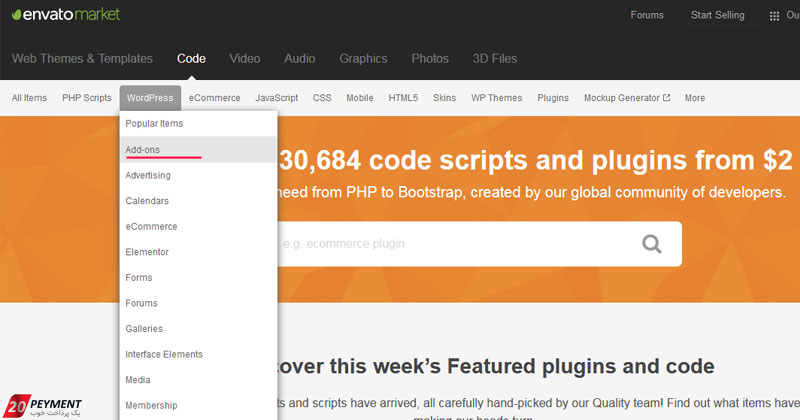Screen dimensions: 800x420
Task: Expand the eCommerce subnavigation item
Action: coord(214,97)
